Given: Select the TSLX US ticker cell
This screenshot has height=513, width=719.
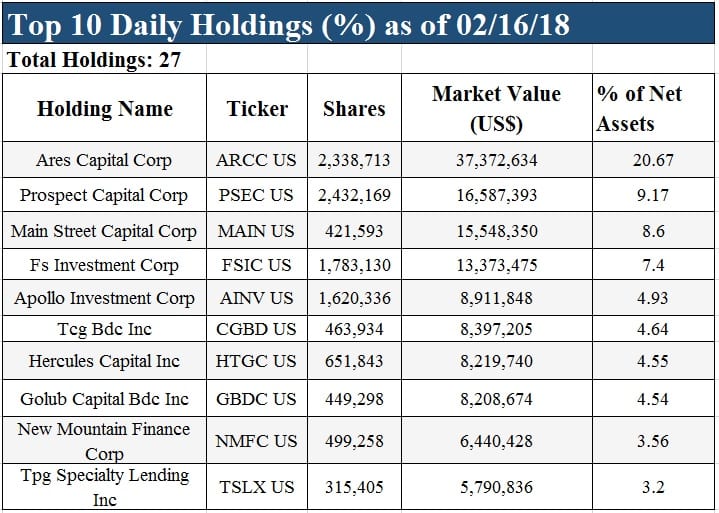Looking at the screenshot, I should pyautogui.click(x=257, y=486).
